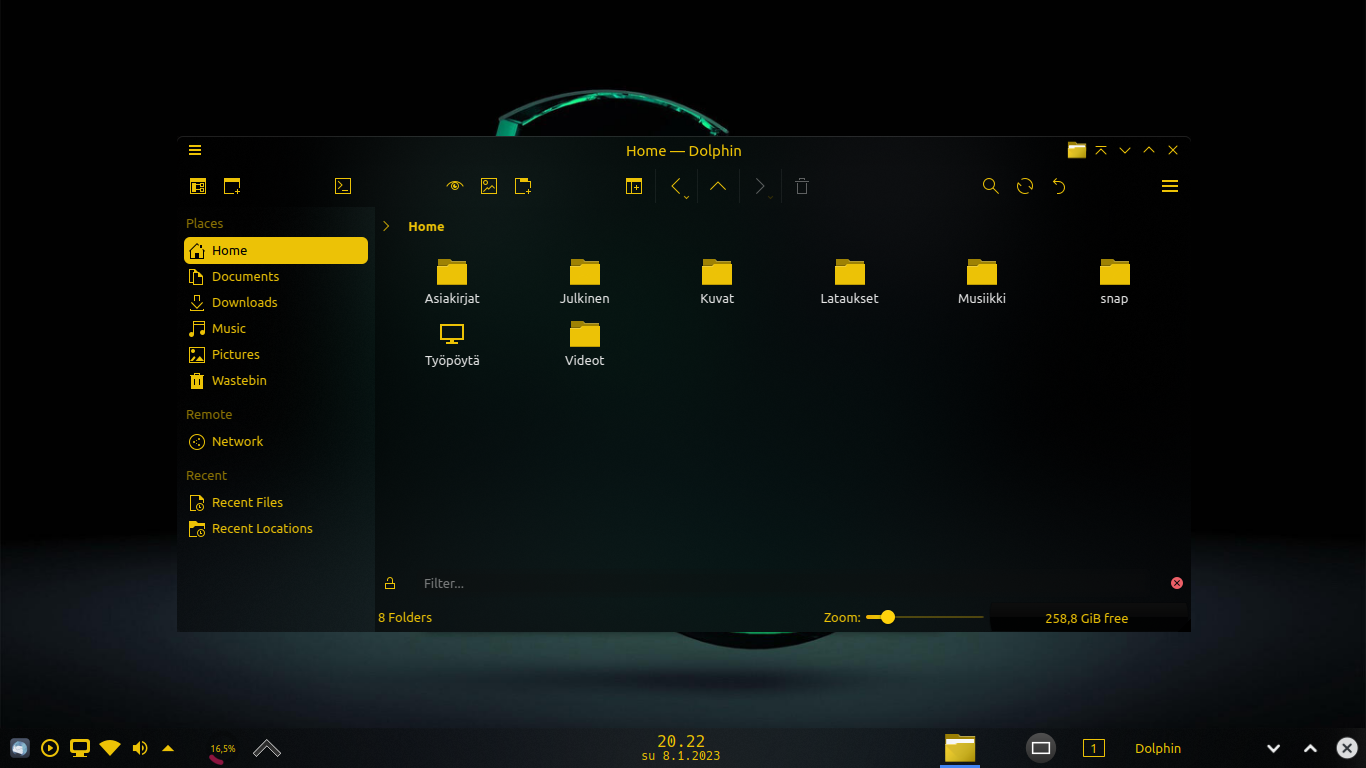Screen dimensions: 1366x768
Task: Click the folder icon in the title bar
Action: [1077, 151]
